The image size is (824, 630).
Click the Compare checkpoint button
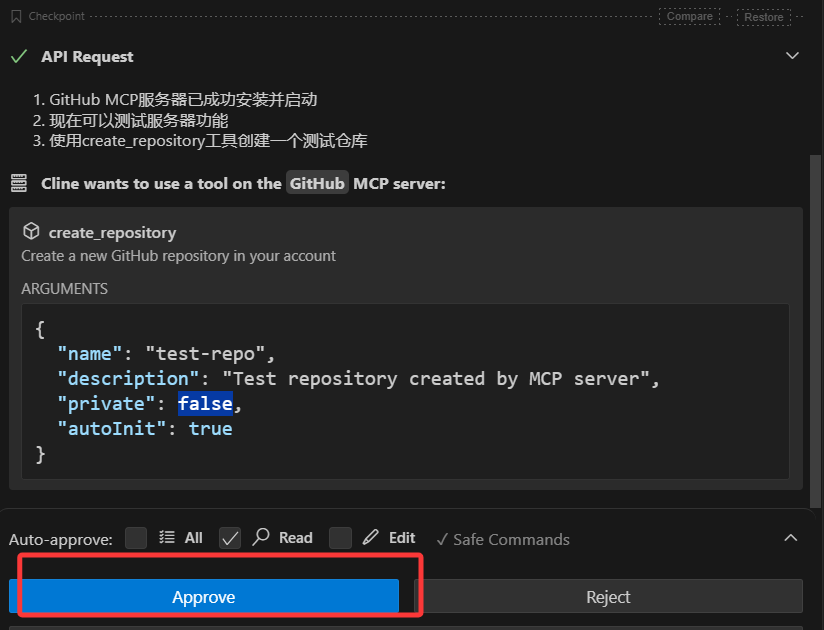689,16
